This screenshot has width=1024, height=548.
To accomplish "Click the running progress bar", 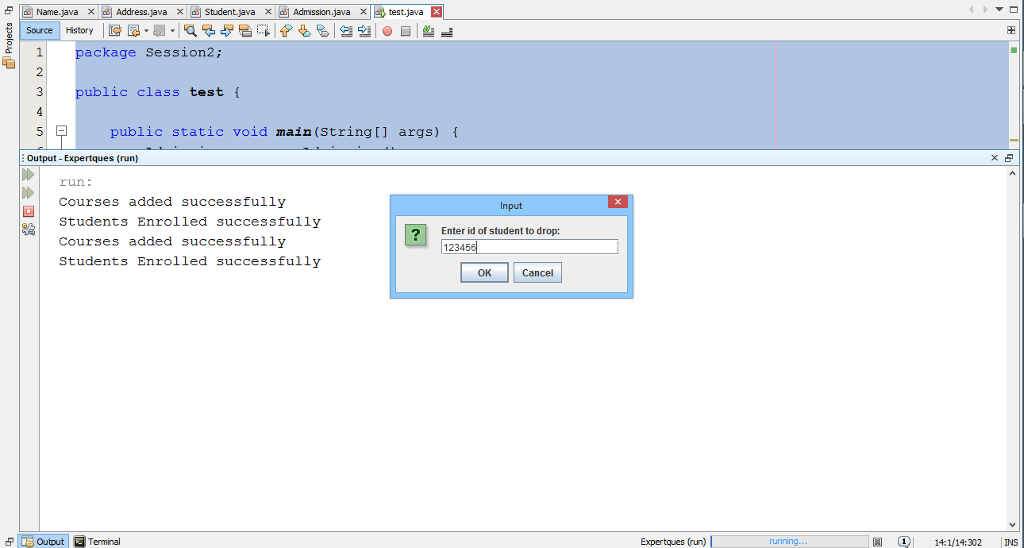I will [789, 541].
